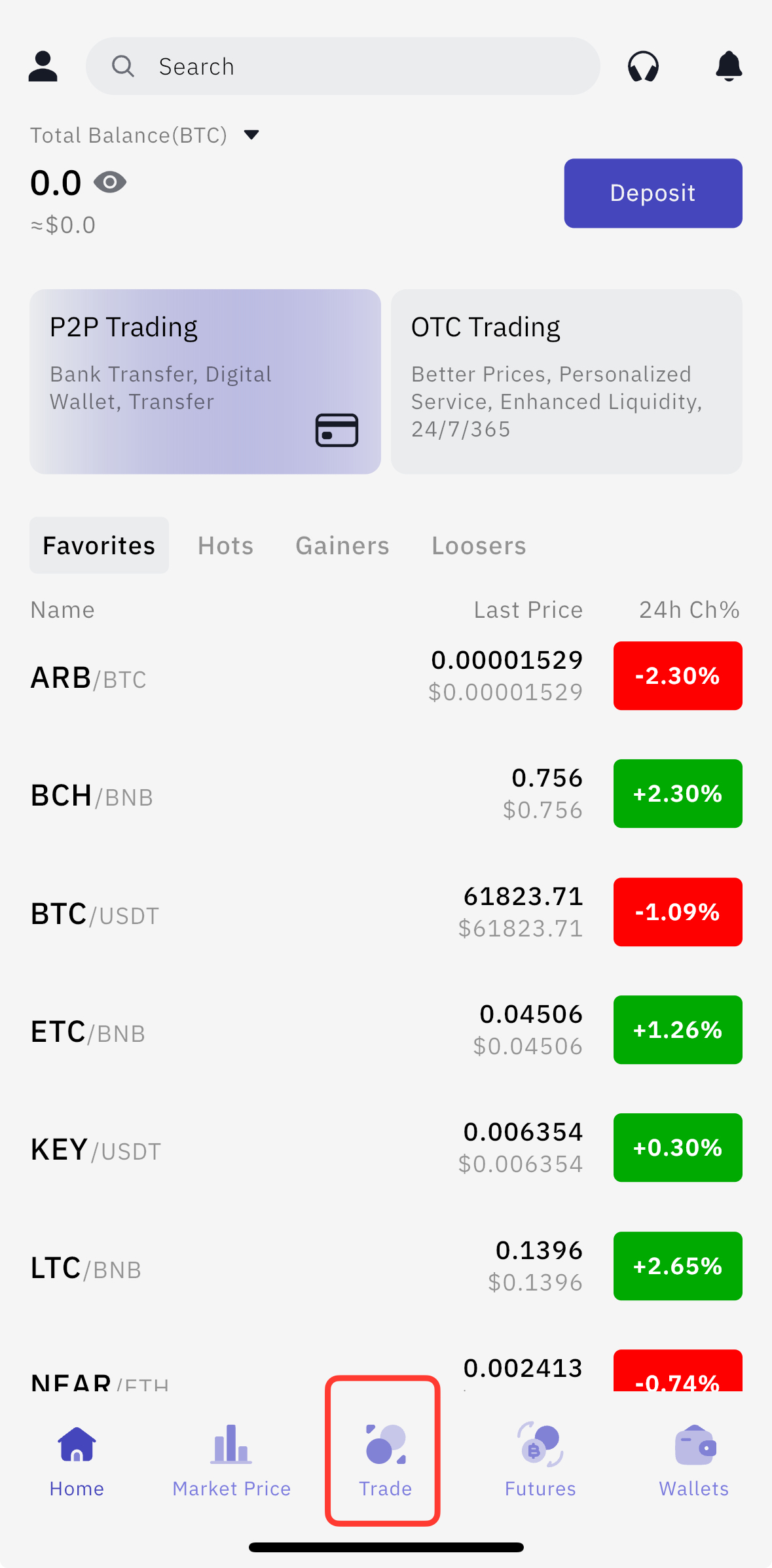772x1568 pixels.
Task: Open Futures from bottom navigation
Action: pyautogui.click(x=540, y=1444)
